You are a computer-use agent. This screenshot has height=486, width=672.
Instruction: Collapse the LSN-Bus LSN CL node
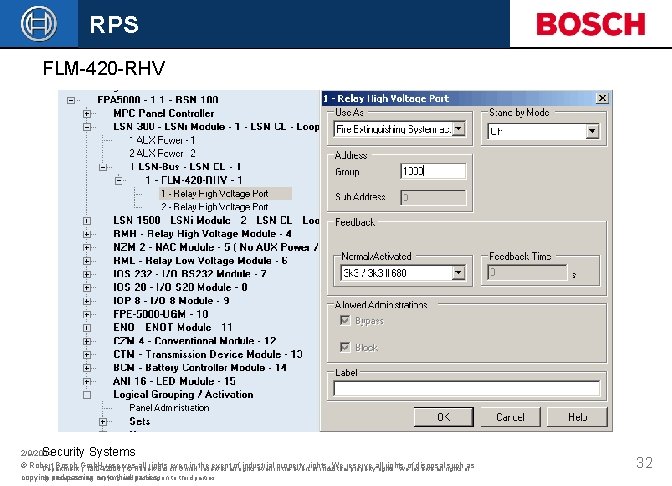(x=103, y=167)
